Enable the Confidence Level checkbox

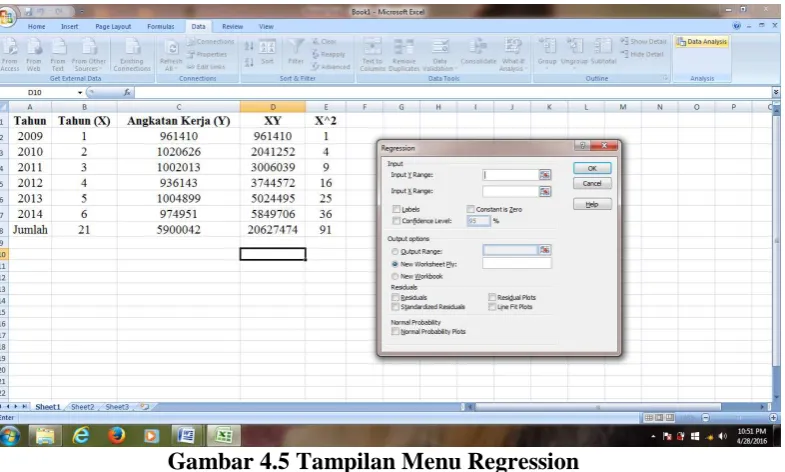click(x=397, y=221)
